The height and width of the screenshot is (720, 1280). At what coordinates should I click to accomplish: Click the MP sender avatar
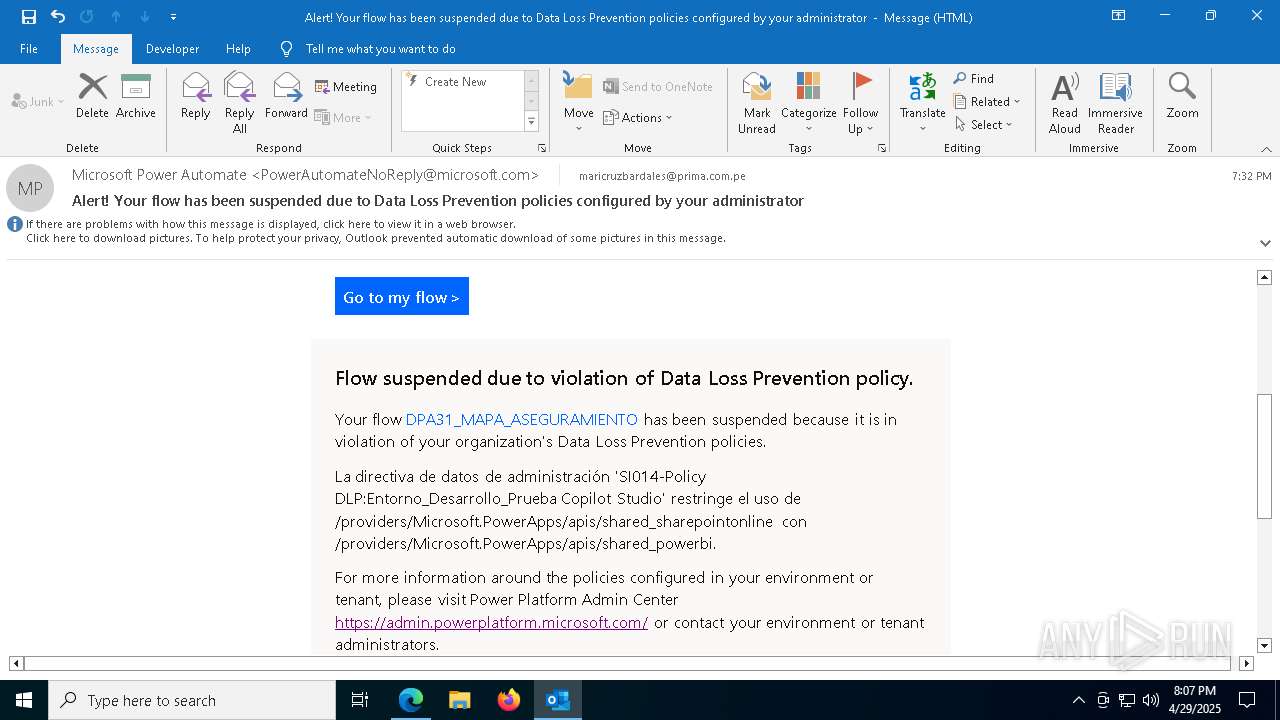pyautogui.click(x=30, y=188)
